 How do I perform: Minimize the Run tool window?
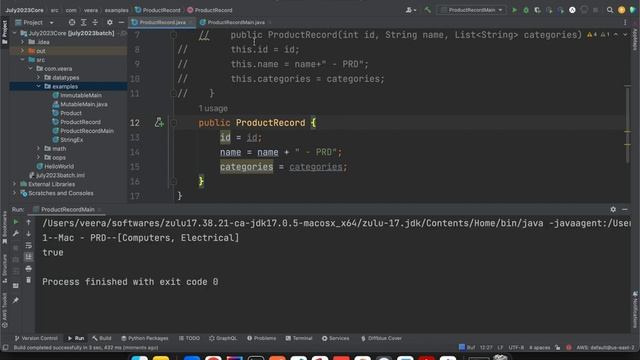[x=625, y=209]
